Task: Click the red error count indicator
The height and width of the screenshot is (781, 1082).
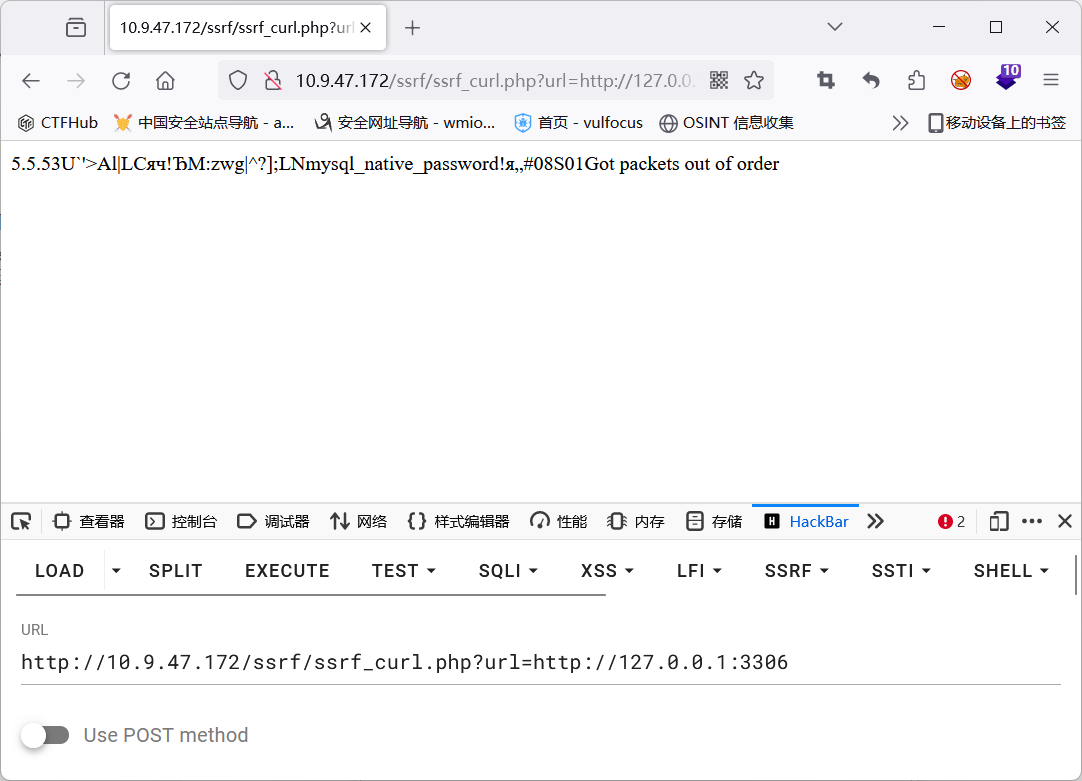Action: pyautogui.click(x=952, y=522)
